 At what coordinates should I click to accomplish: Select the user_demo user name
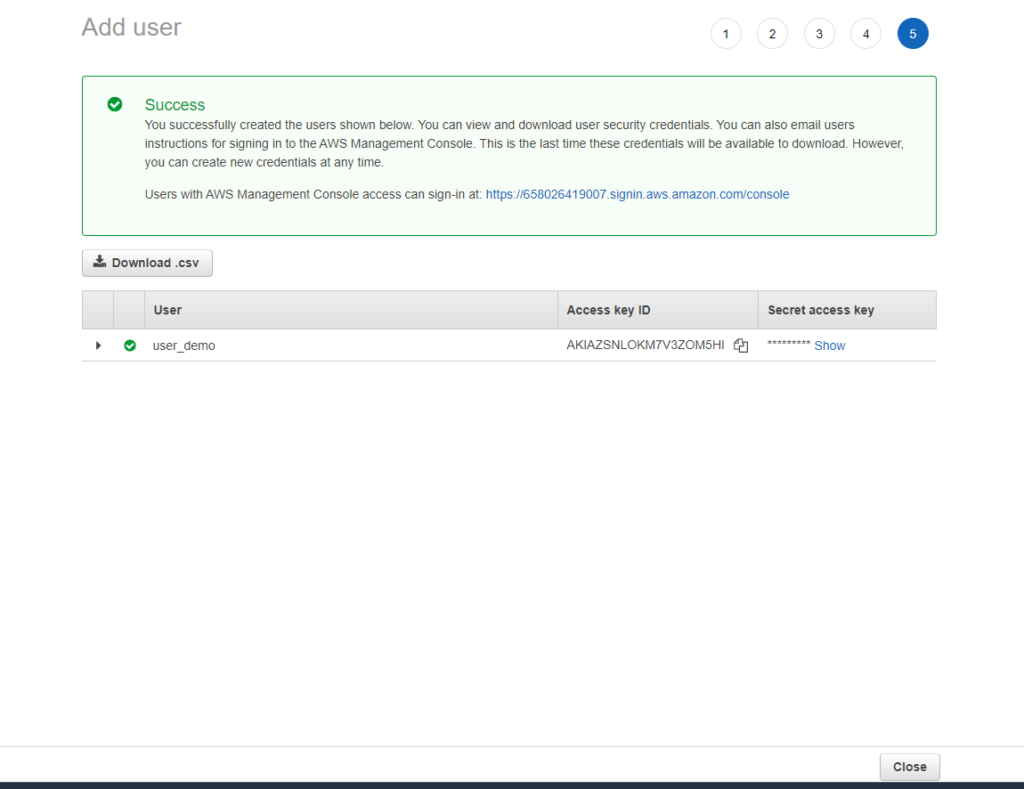coord(183,346)
